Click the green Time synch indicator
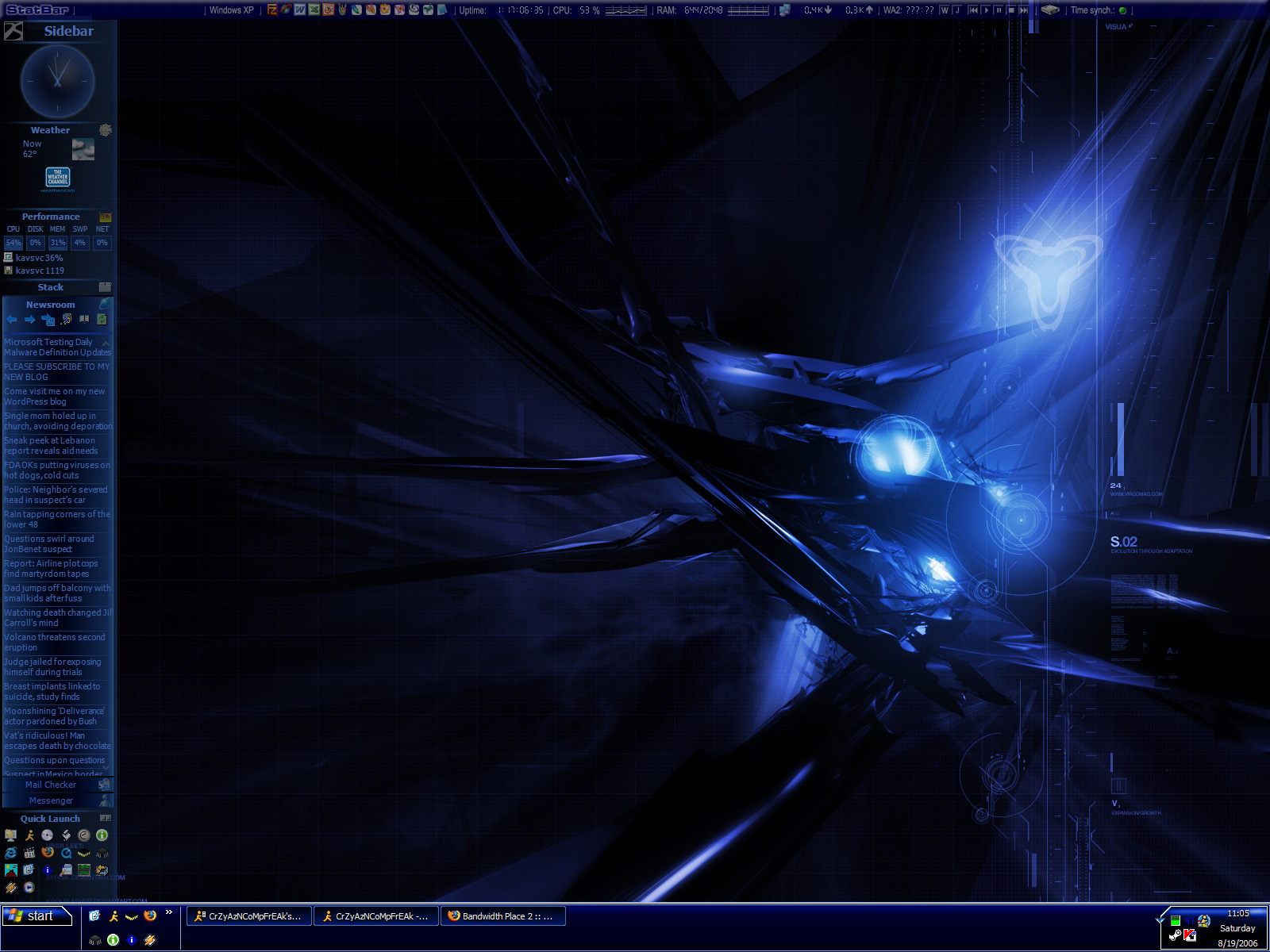This screenshot has width=1270, height=952. 1122,10
